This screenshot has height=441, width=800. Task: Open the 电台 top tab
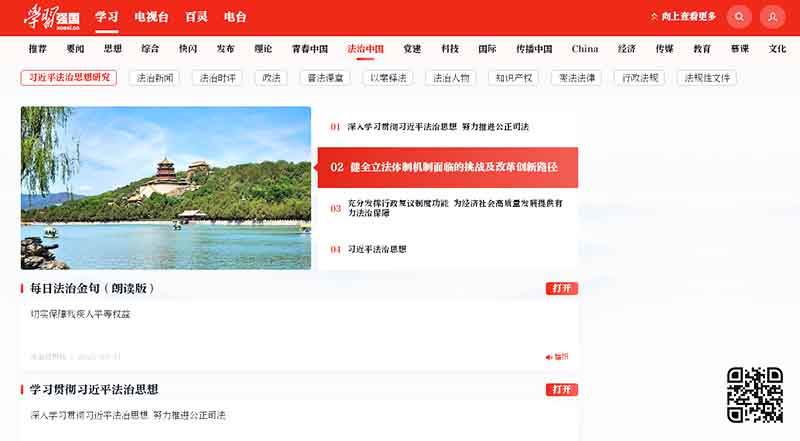tap(235, 17)
